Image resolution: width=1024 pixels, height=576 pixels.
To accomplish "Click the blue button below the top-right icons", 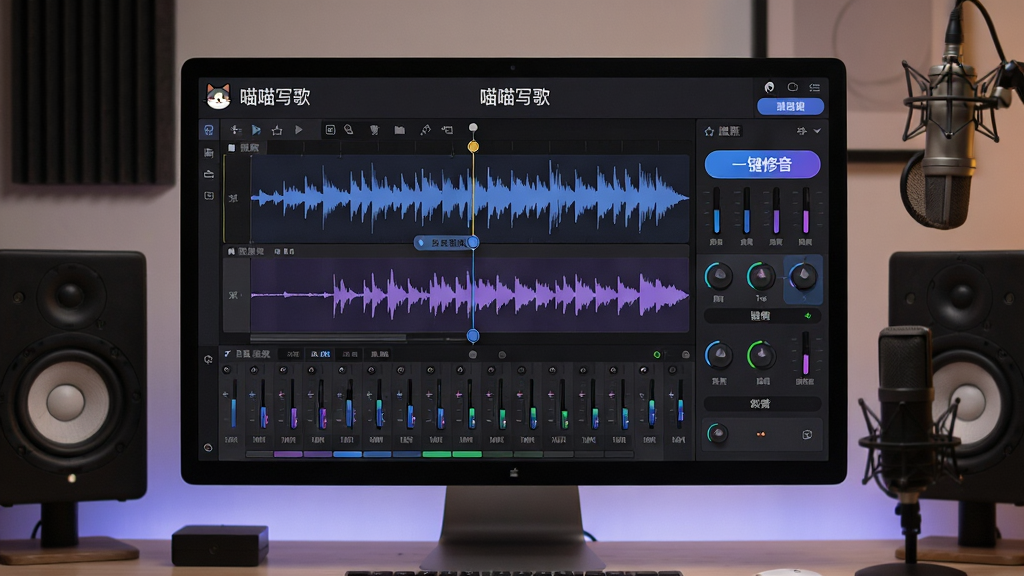I will point(790,106).
